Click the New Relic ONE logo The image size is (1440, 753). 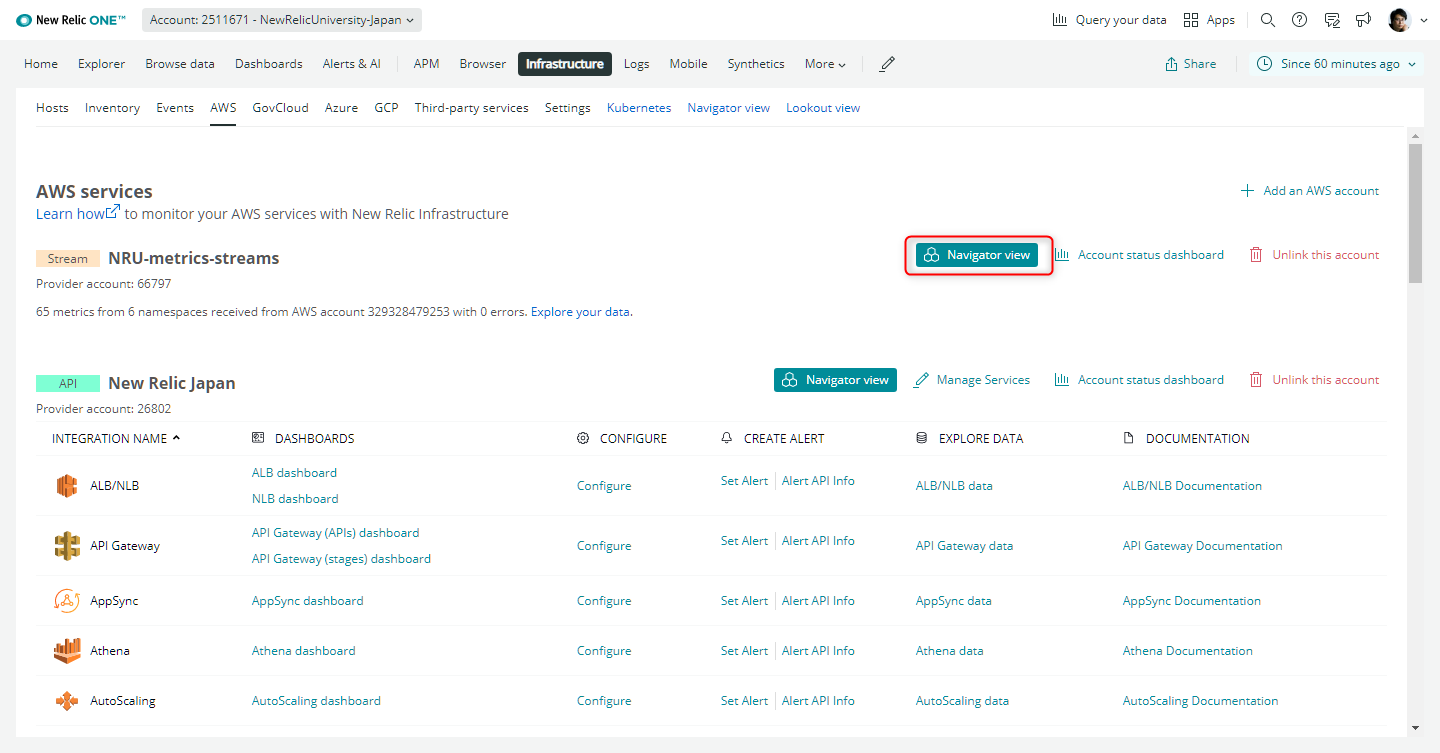pyautogui.click(x=71, y=20)
